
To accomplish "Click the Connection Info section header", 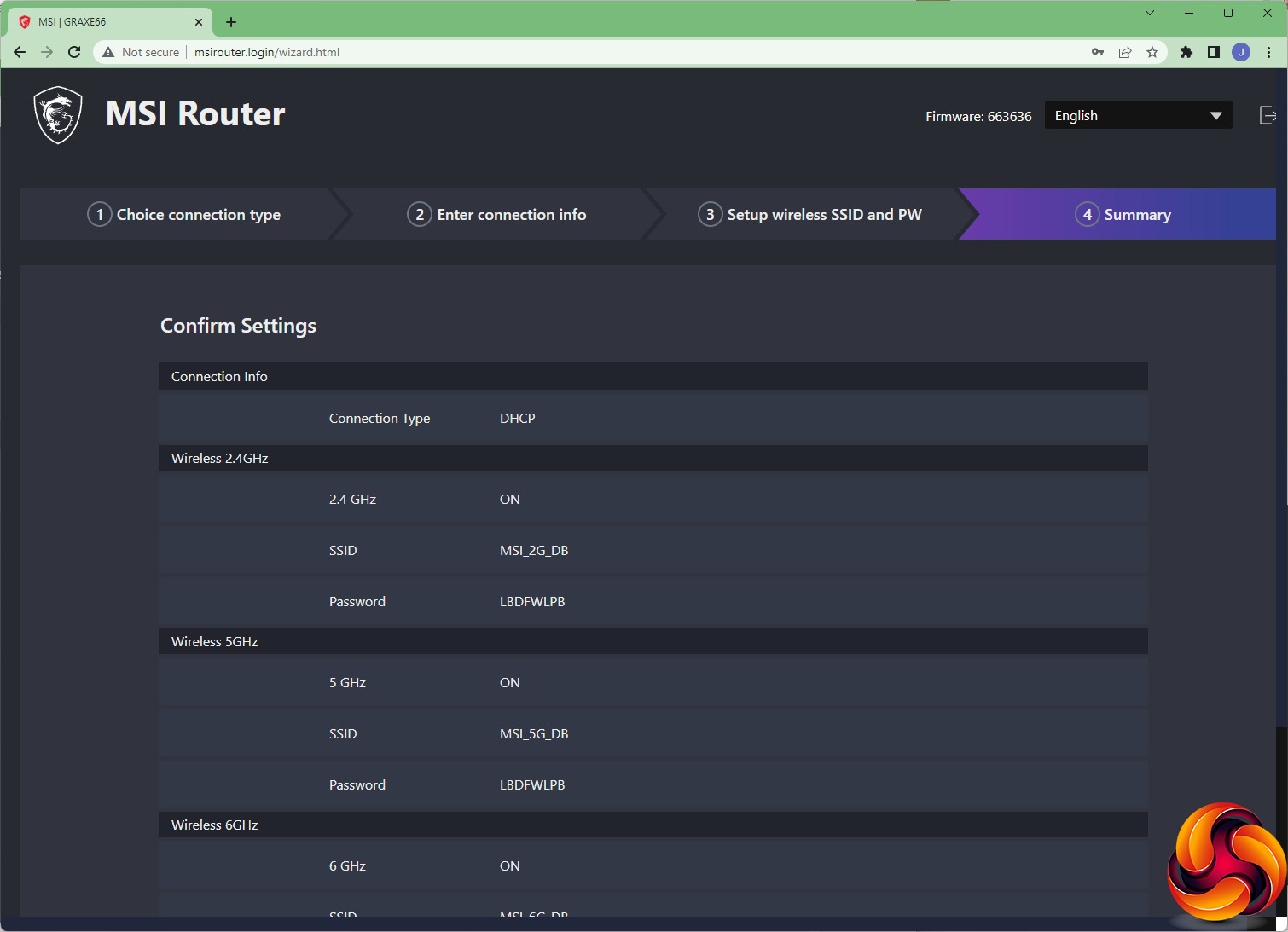I will tap(653, 376).
